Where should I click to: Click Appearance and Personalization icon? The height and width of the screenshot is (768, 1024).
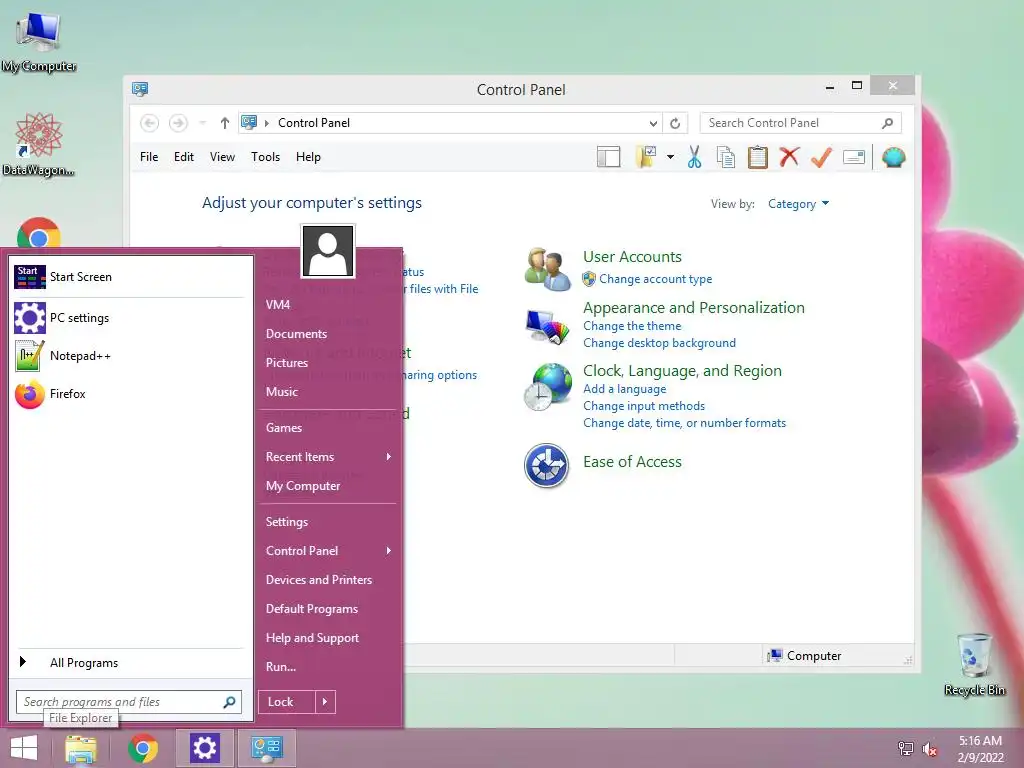click(547, 326)
